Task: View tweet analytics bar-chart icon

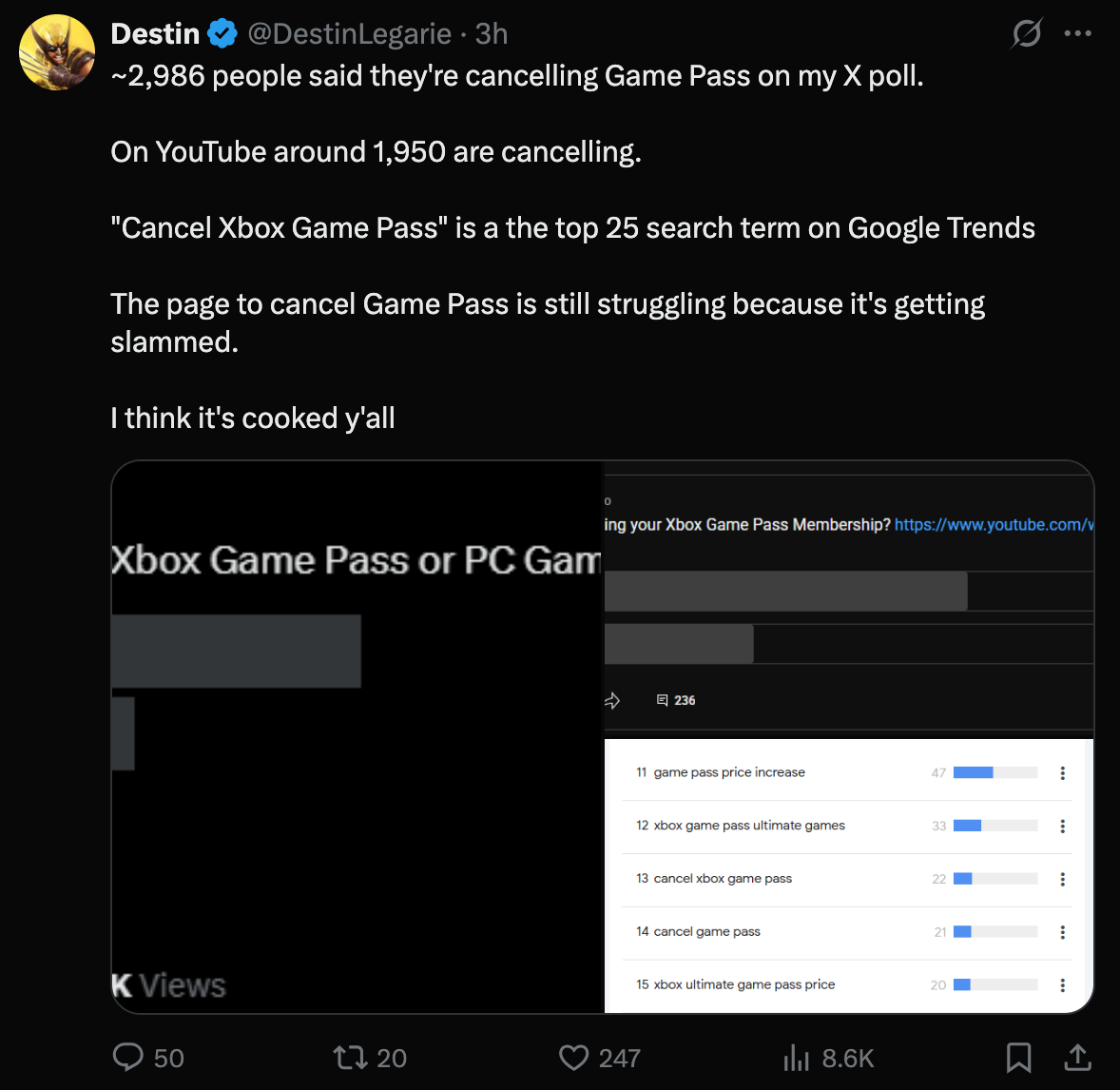Action: [x=796, y=1057]
